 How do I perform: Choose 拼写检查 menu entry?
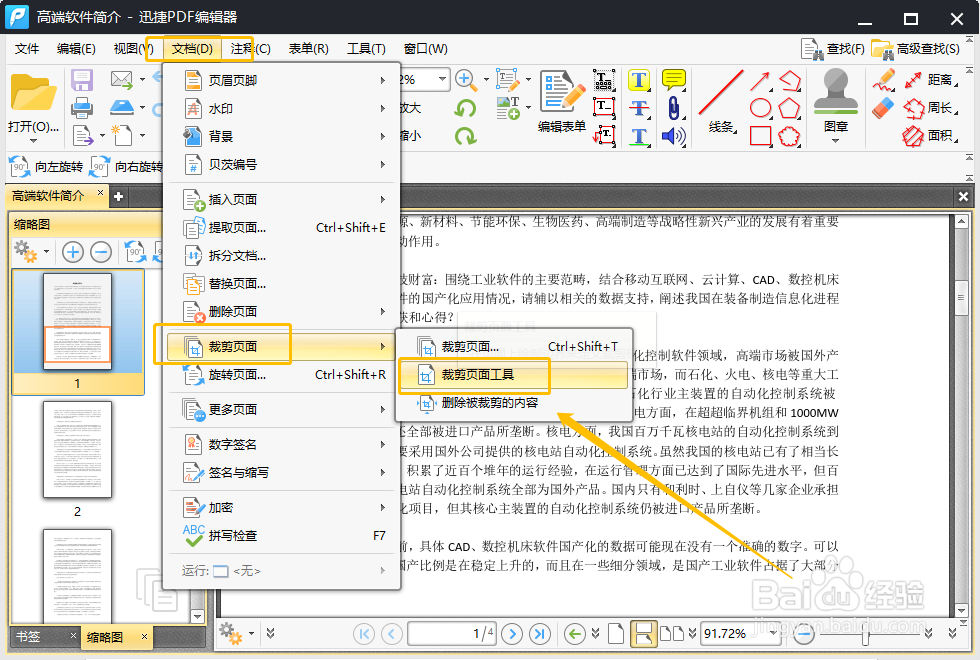pyautogui.click(x=284, y=536)
